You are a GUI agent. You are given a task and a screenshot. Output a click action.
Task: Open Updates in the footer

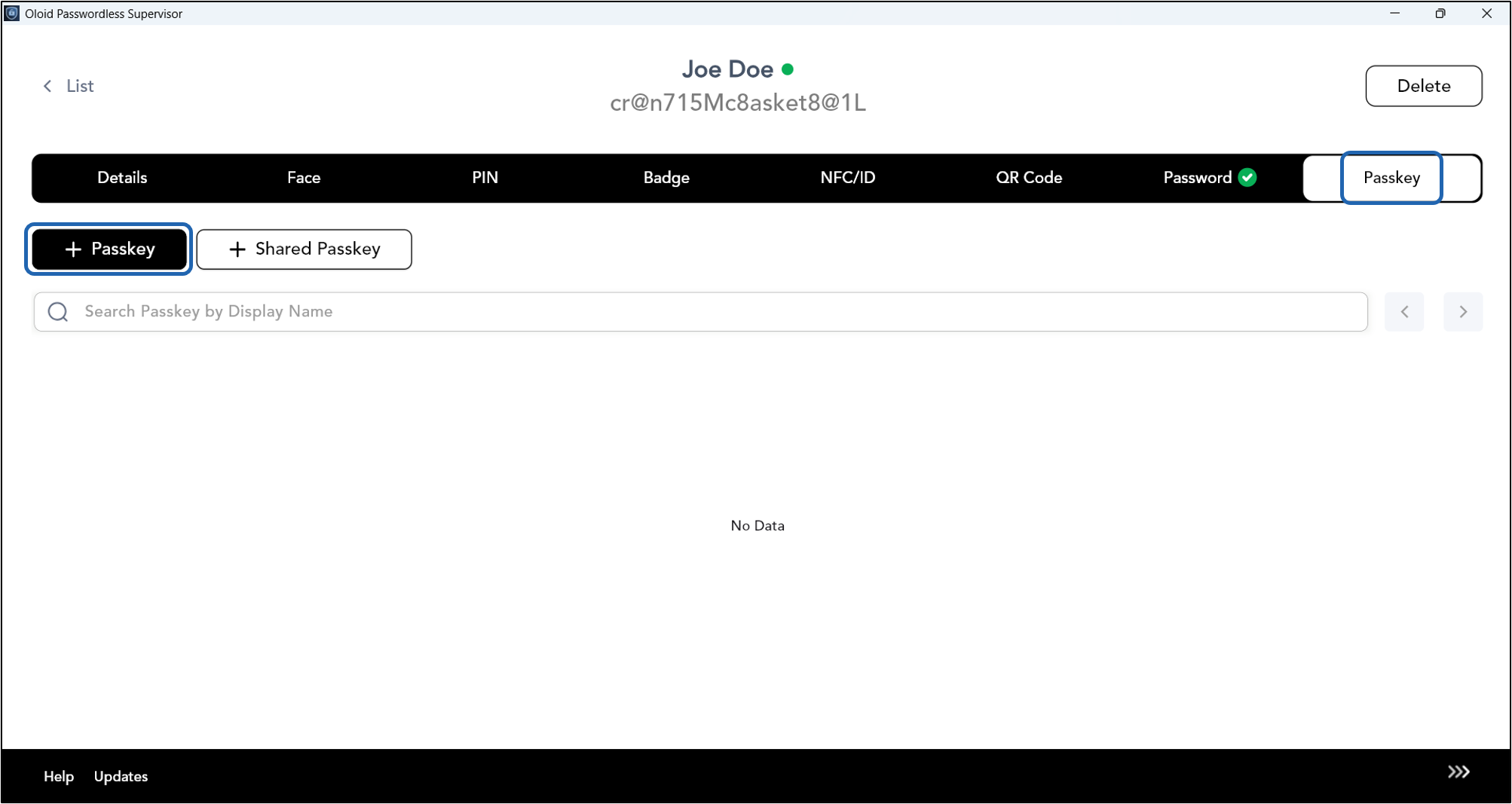(x=121, y=776)
